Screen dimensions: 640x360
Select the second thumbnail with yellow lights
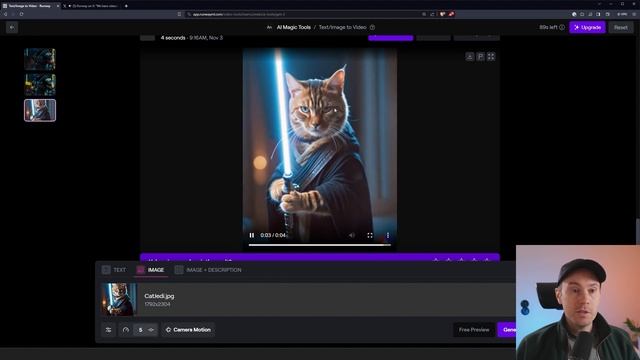pos(40,84)
